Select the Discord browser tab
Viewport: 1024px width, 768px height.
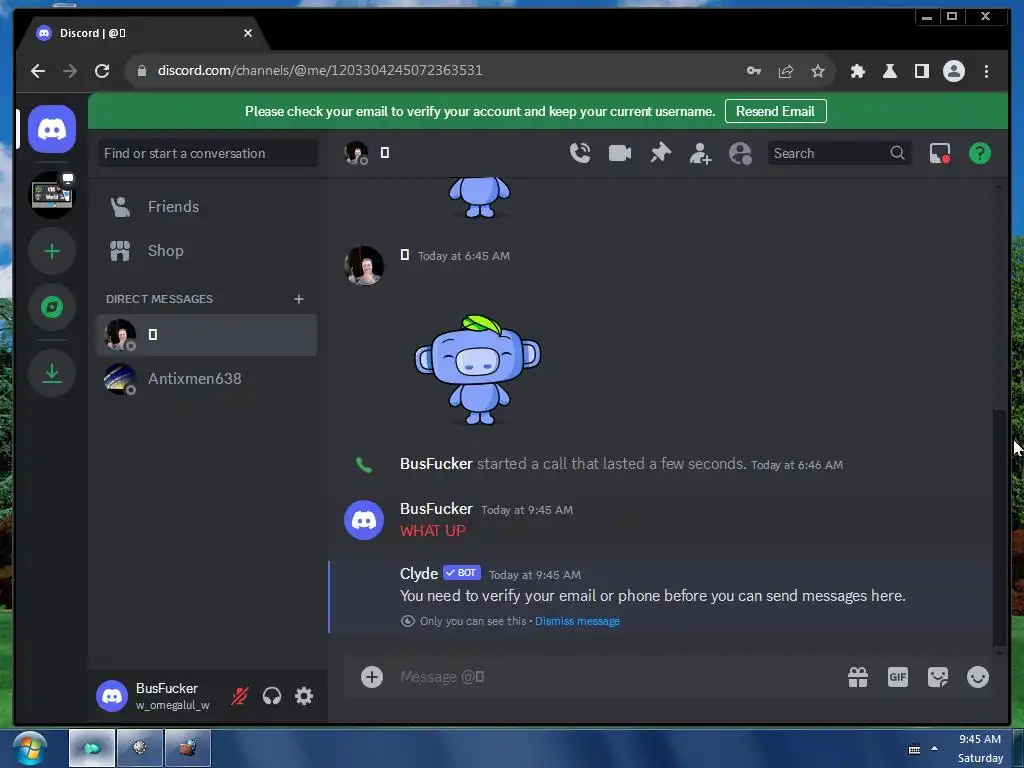144,33
